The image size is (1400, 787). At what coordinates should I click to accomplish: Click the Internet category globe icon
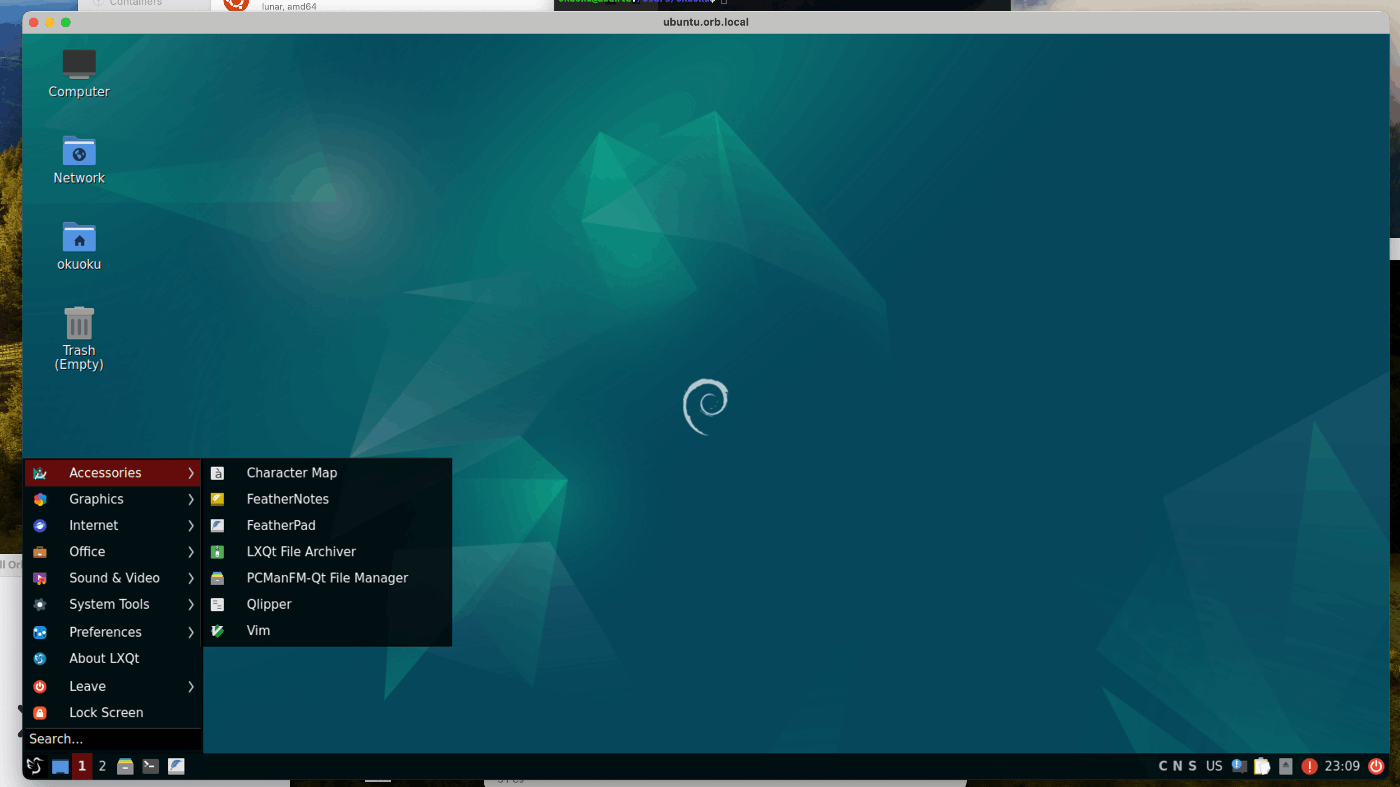click(x=40, y=525)
